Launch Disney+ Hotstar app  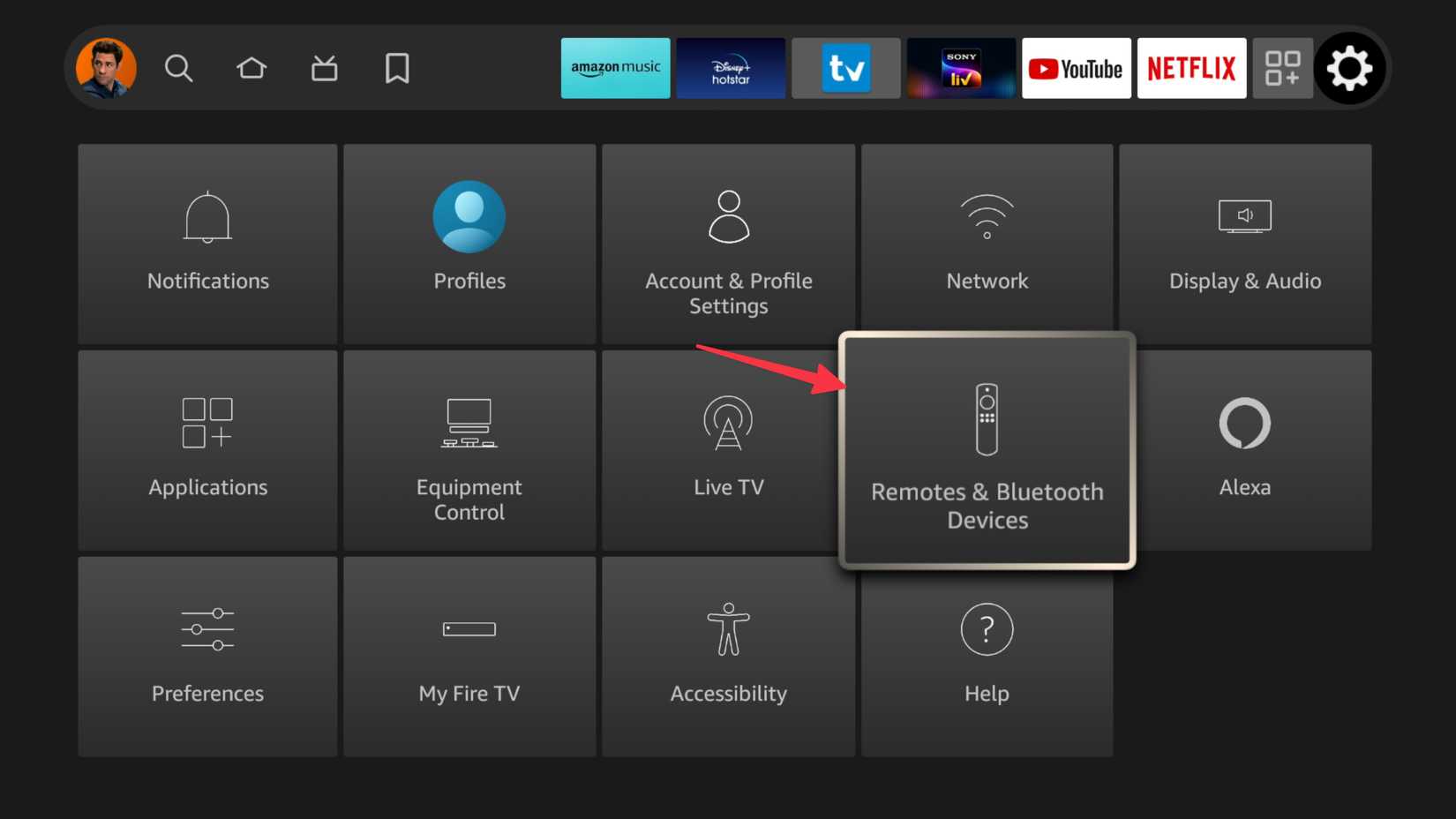pos(731,68)
